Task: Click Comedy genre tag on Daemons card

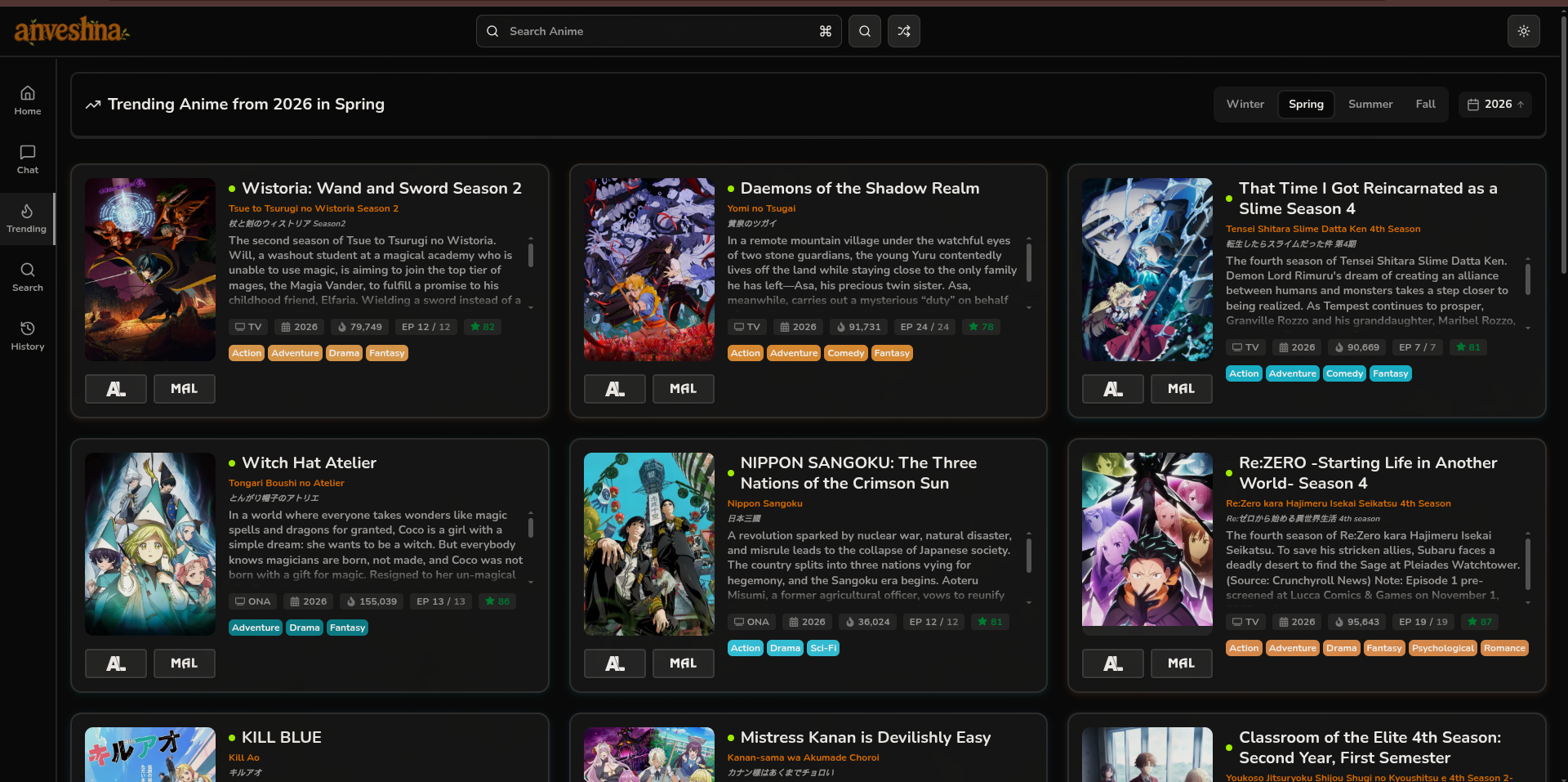Action: coord(845,353)
